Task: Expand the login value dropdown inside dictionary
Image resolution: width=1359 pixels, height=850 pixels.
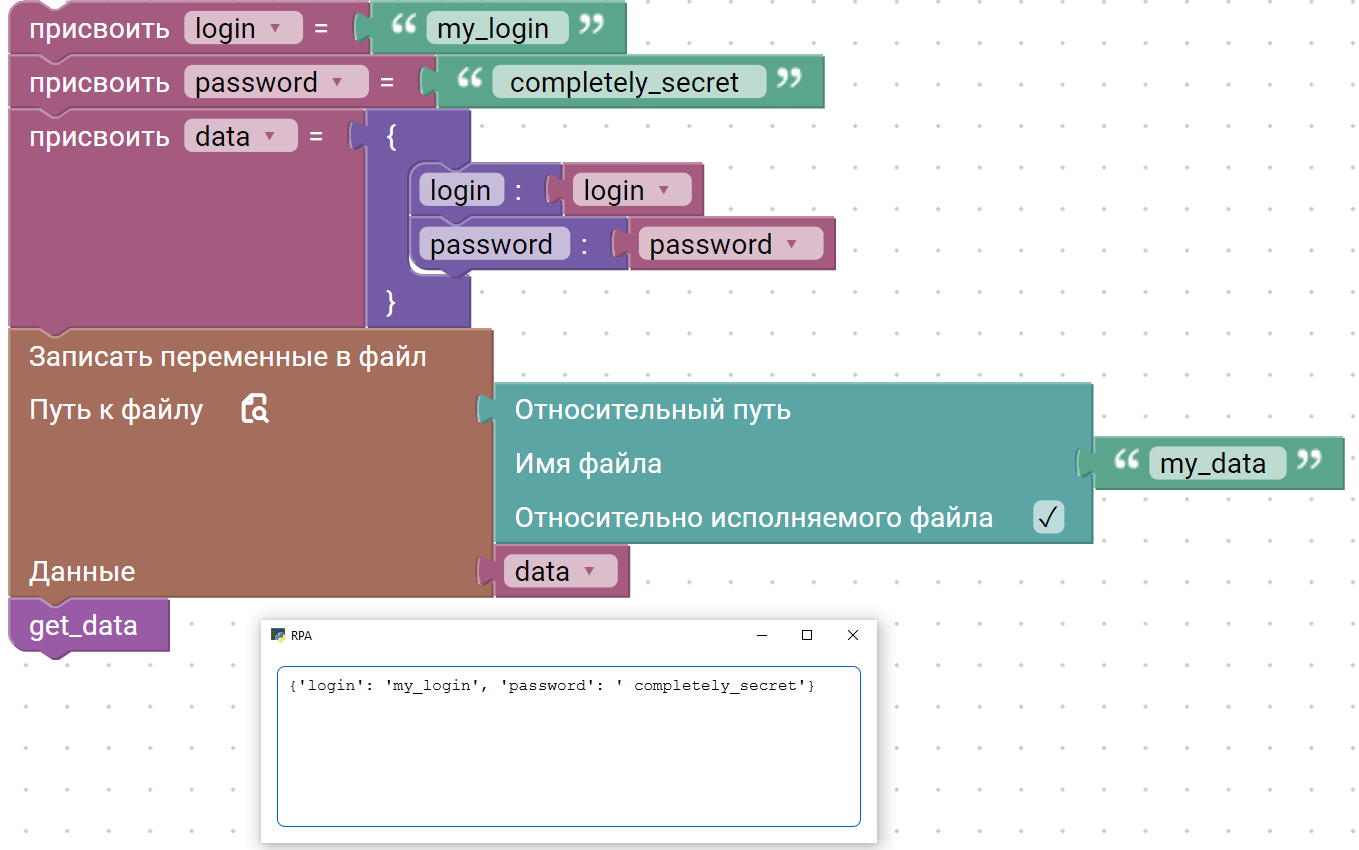Action: coord(663,190)
